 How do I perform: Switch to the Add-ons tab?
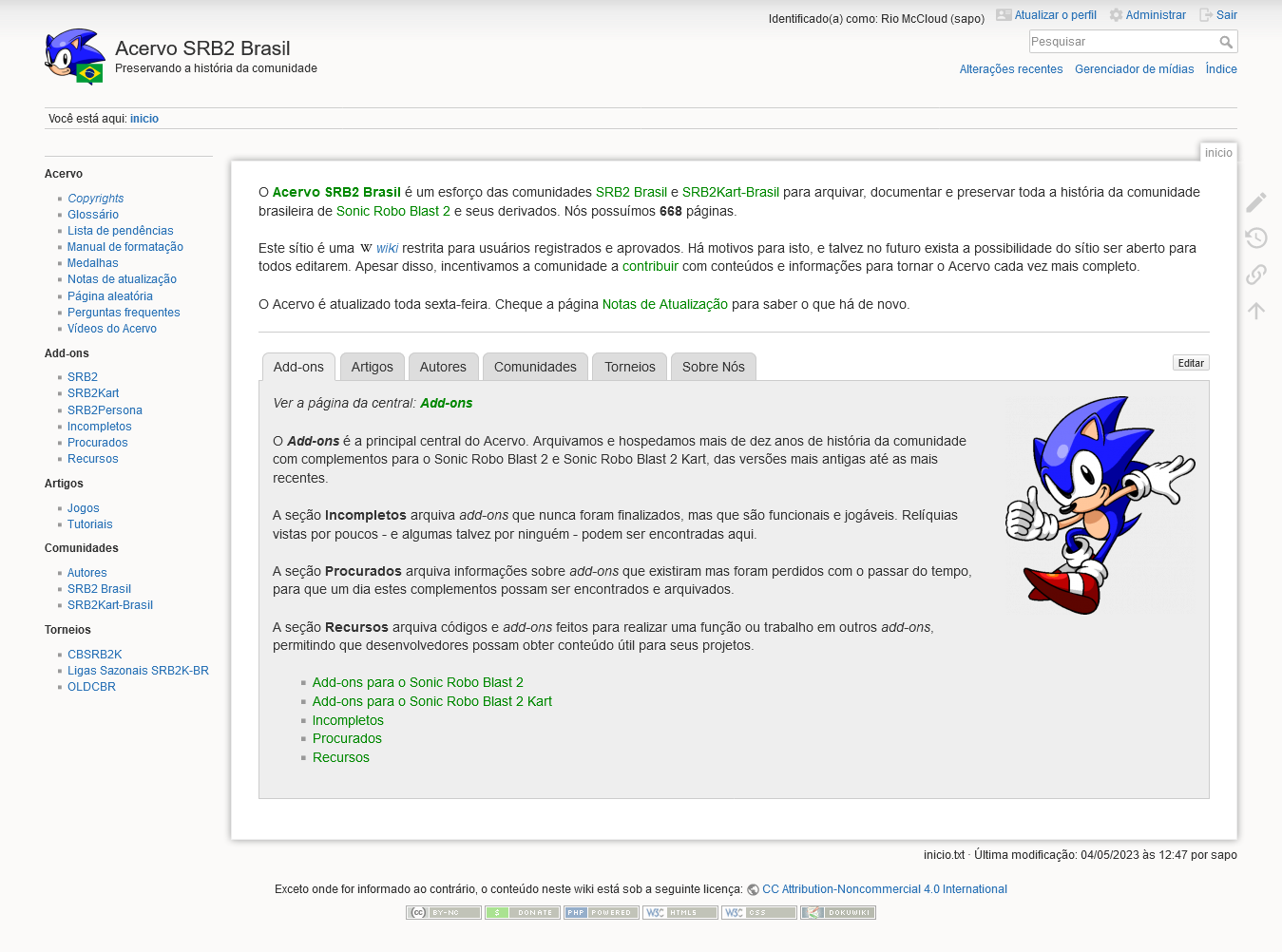click(x=298, y=367)
